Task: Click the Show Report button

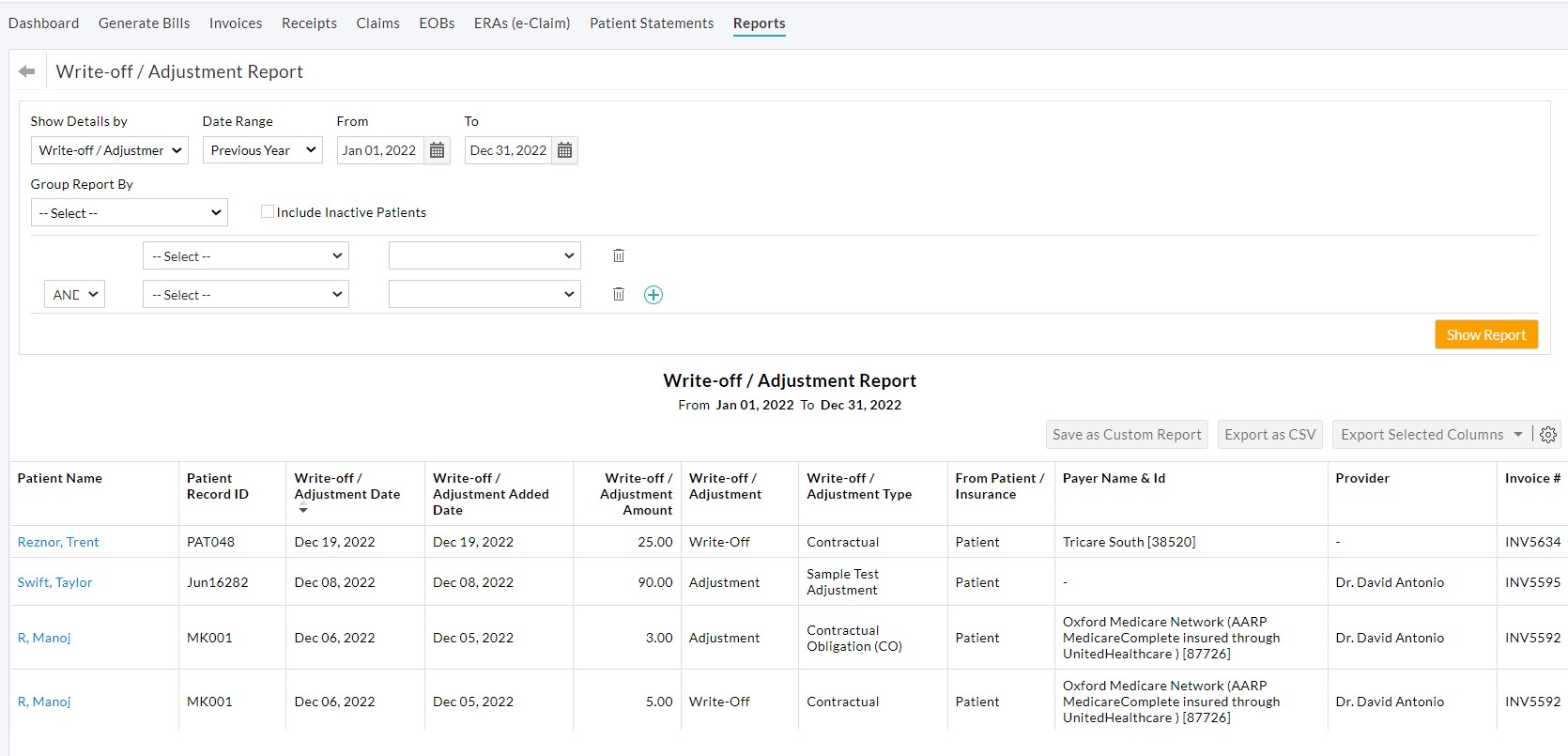Action: tap(1486, 334)
